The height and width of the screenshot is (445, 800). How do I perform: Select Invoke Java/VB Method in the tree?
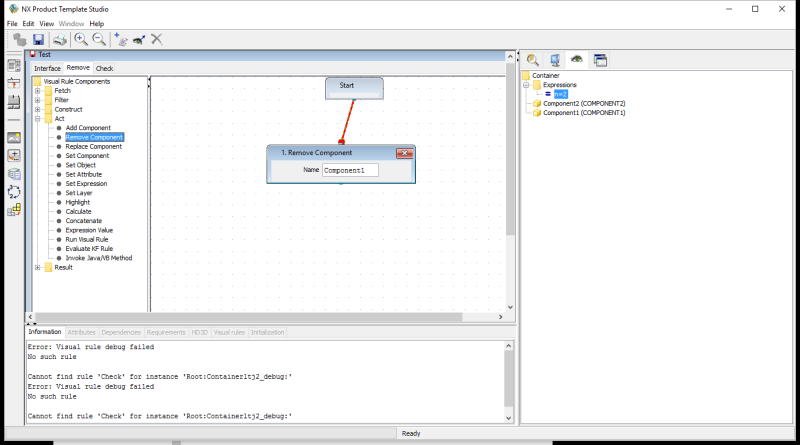point(98,258)
